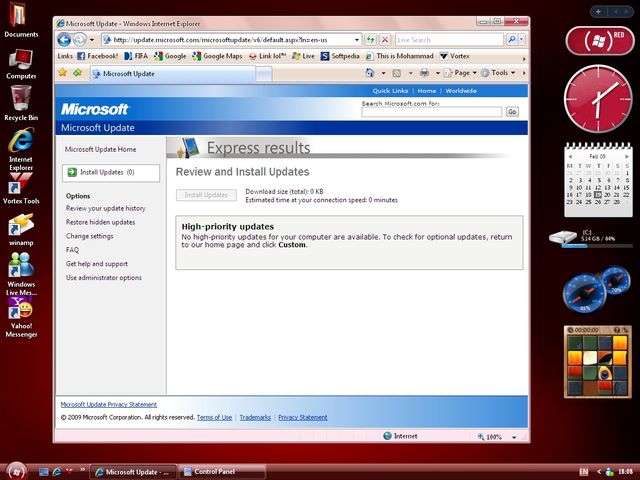This screenshot has height=480, width=640.
Task: Click the Search Microsoft.com input field
Action: [x=431, y=112]
